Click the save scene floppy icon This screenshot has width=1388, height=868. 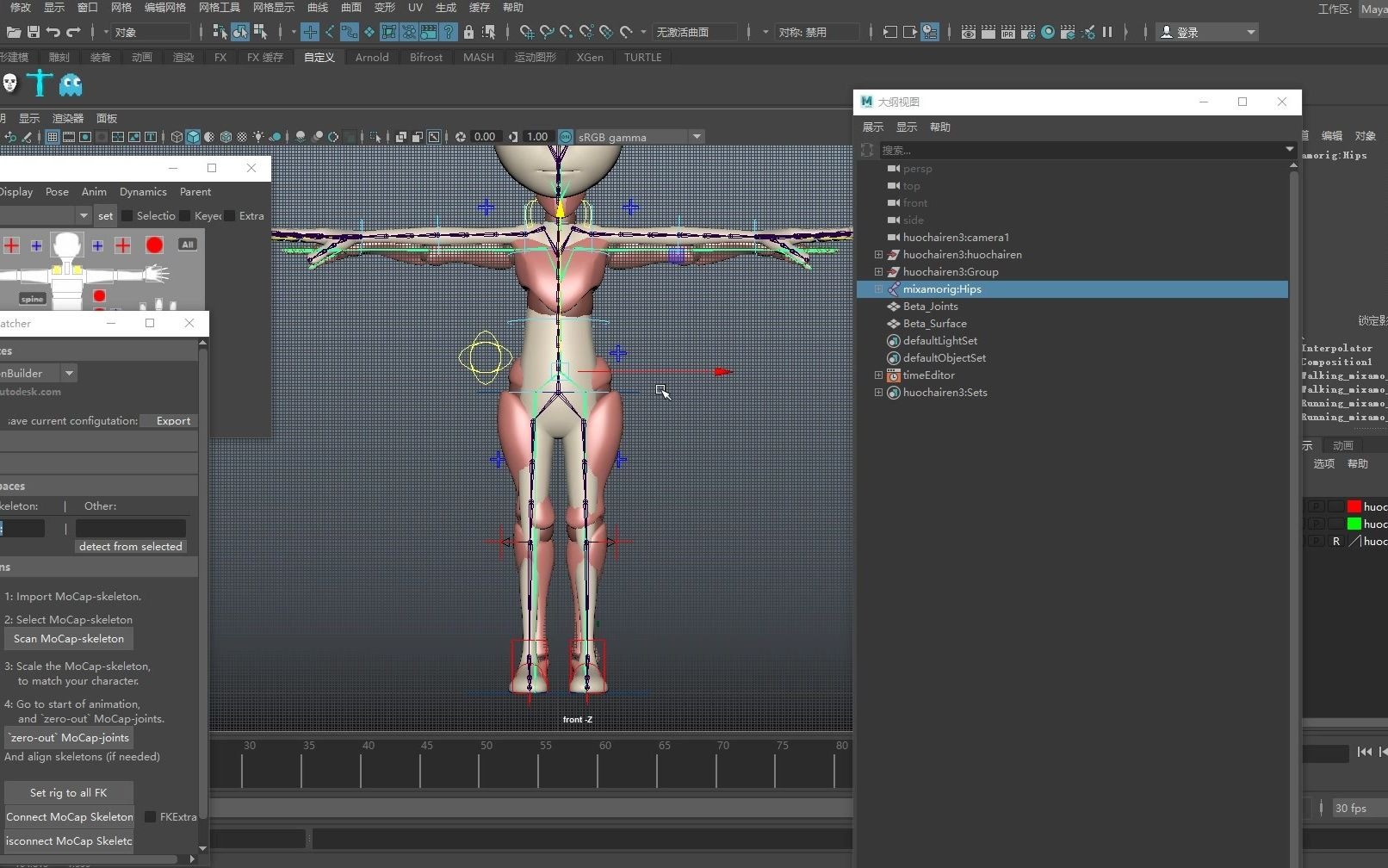[x=34, y=33]
